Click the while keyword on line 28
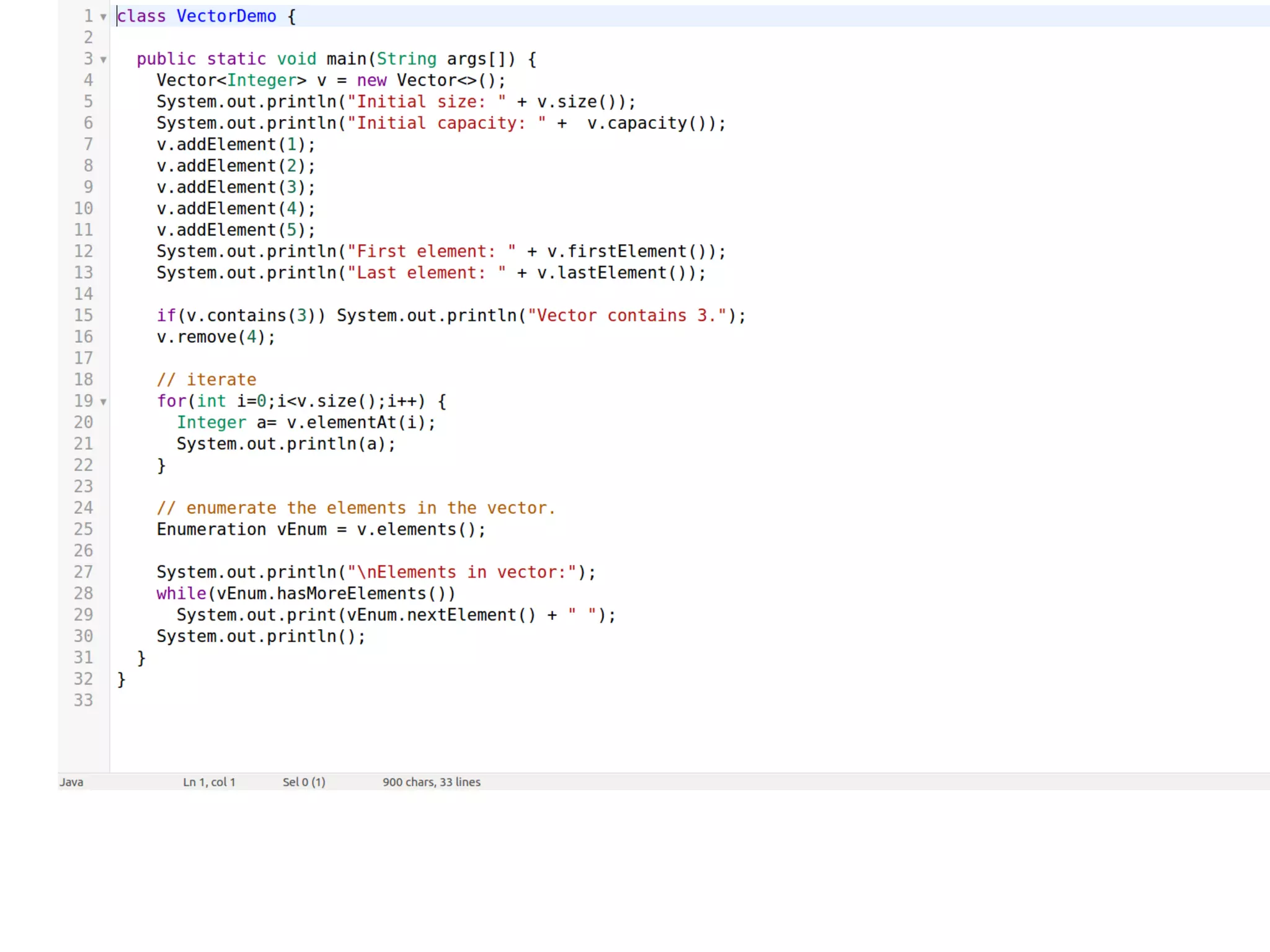The height and width of the screenshot is (952, 1270). [x=181, y=594]
